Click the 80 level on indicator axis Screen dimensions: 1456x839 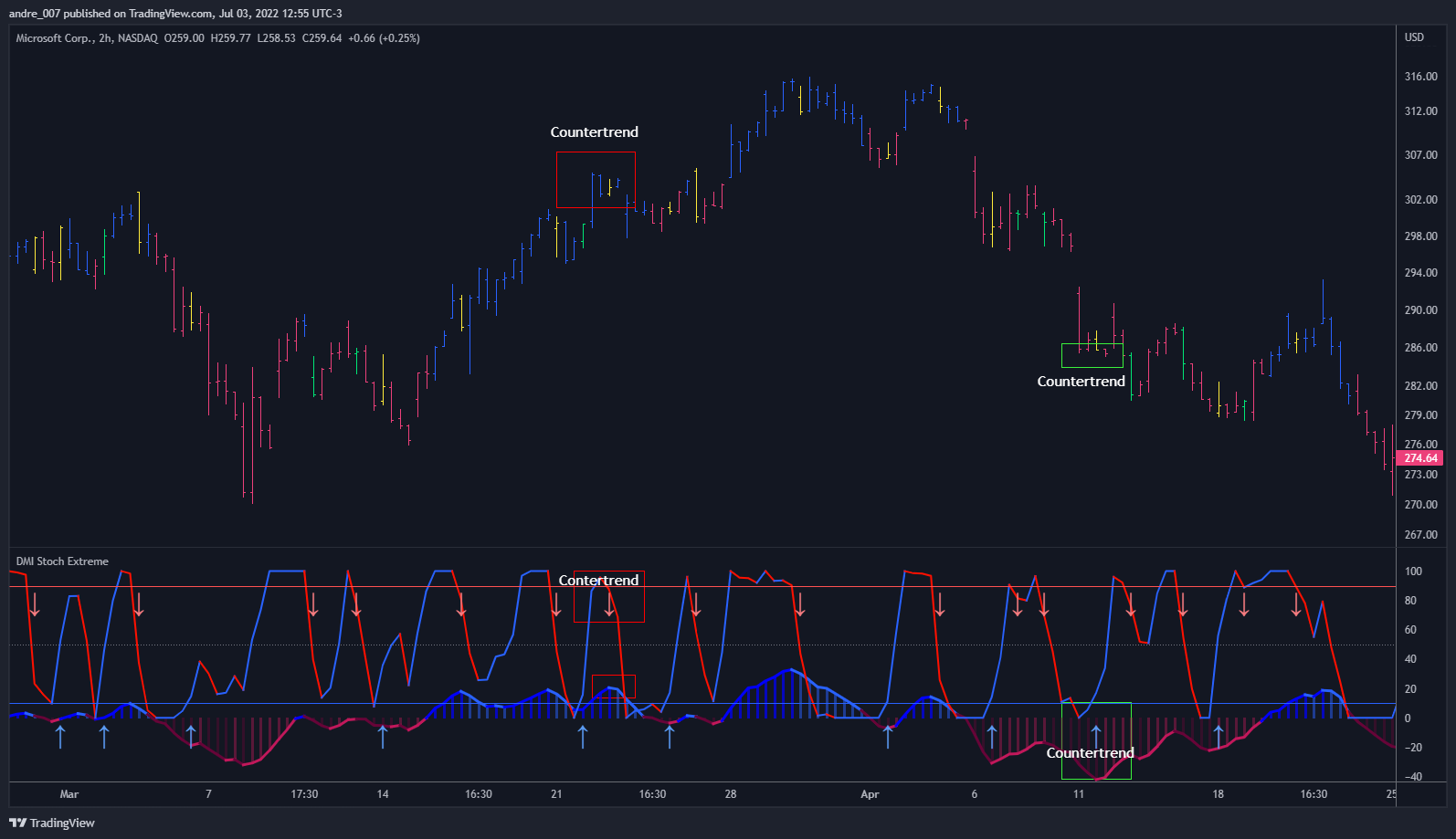tap(1410, 601)
